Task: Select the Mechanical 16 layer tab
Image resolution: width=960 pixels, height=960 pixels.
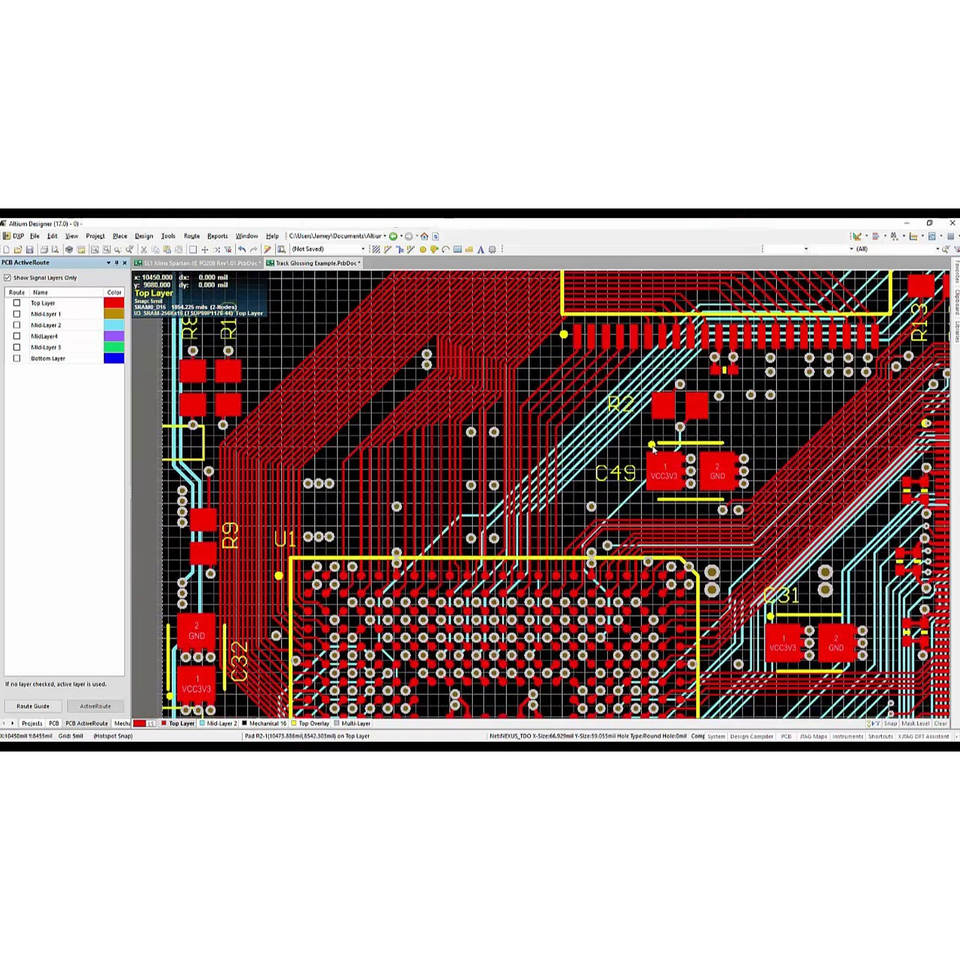Action: click(x=264, y=723)
